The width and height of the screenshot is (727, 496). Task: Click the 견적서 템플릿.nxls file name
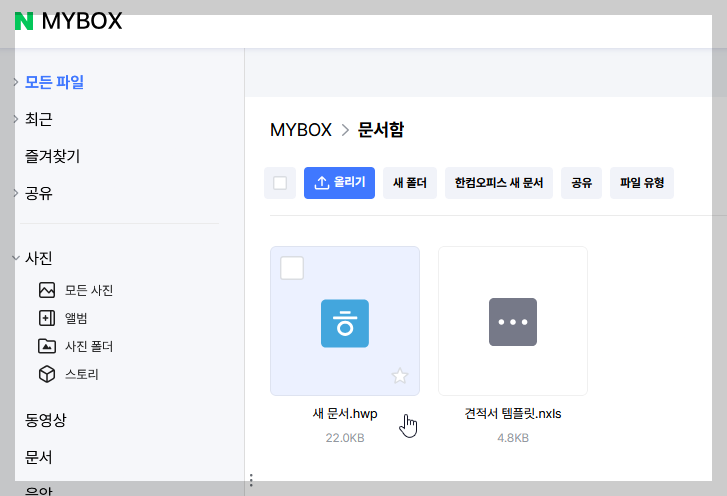[513, 413]
